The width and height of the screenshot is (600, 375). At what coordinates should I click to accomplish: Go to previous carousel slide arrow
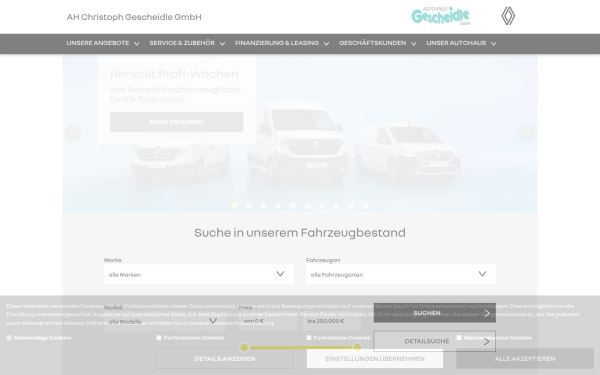(73, 133)
